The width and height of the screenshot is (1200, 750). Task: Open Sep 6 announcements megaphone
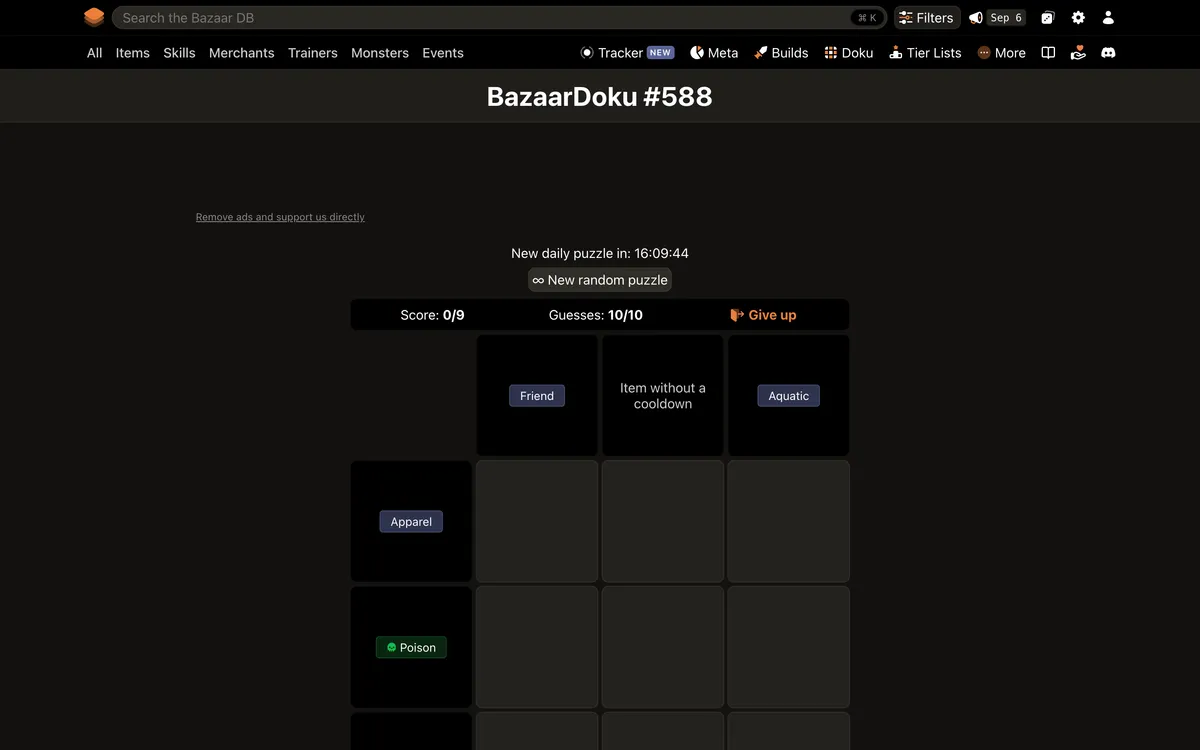pyautogui.click(x=997, y=18)
